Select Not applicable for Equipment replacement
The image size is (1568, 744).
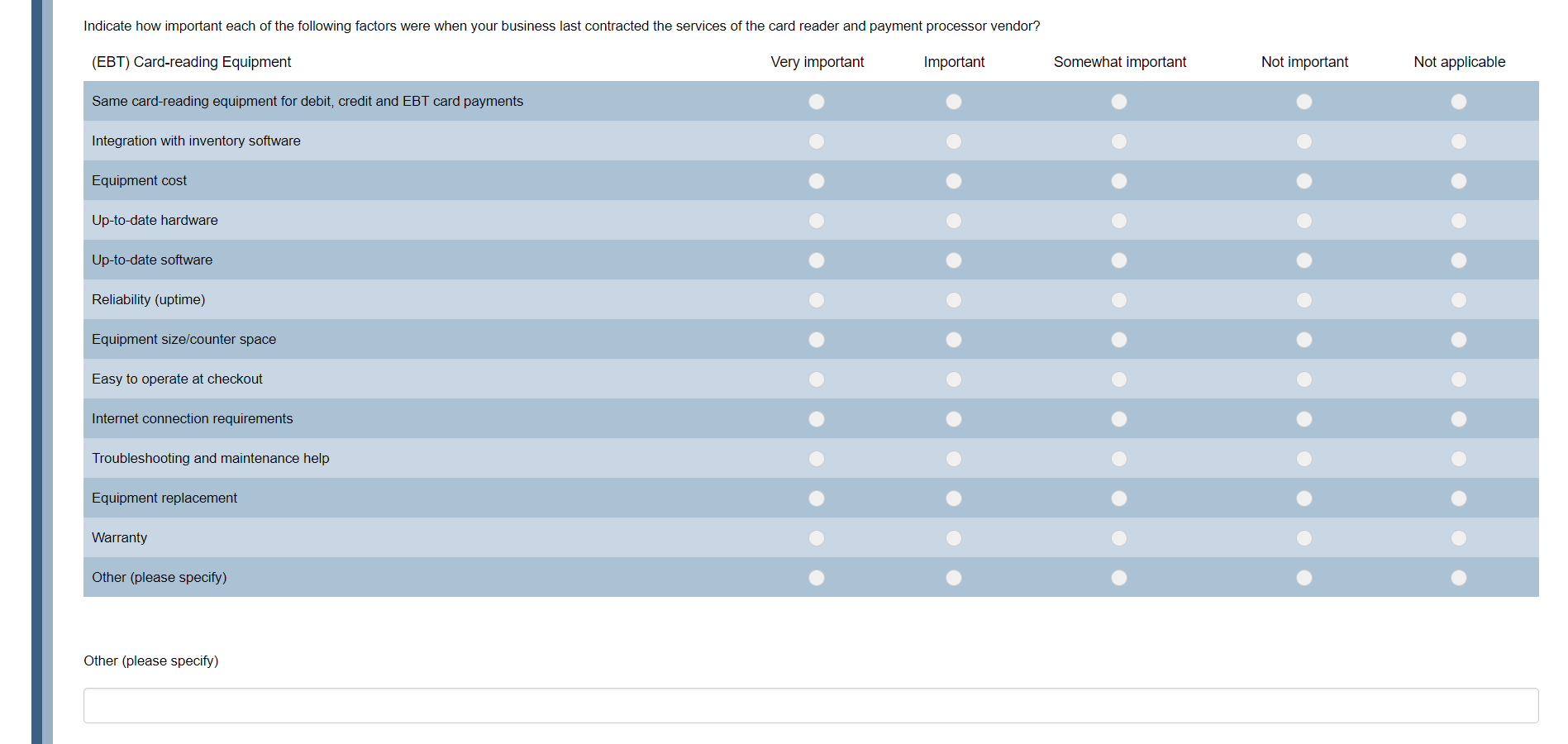(1459, 498)
